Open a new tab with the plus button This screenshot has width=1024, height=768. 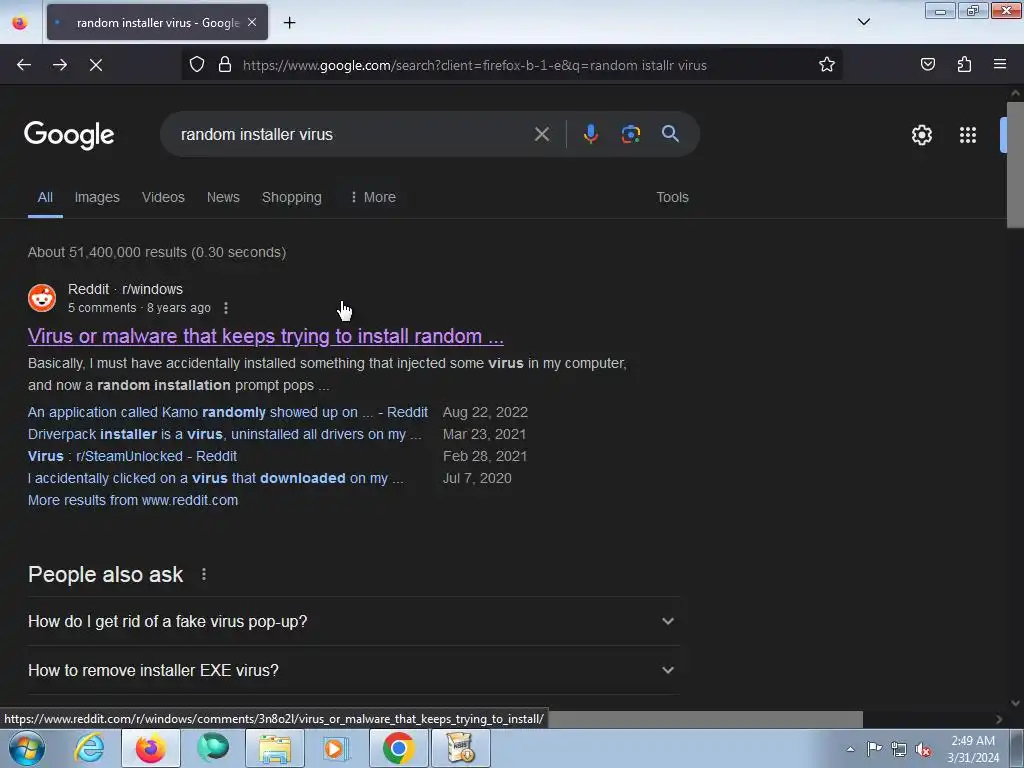tap(289, 23)
